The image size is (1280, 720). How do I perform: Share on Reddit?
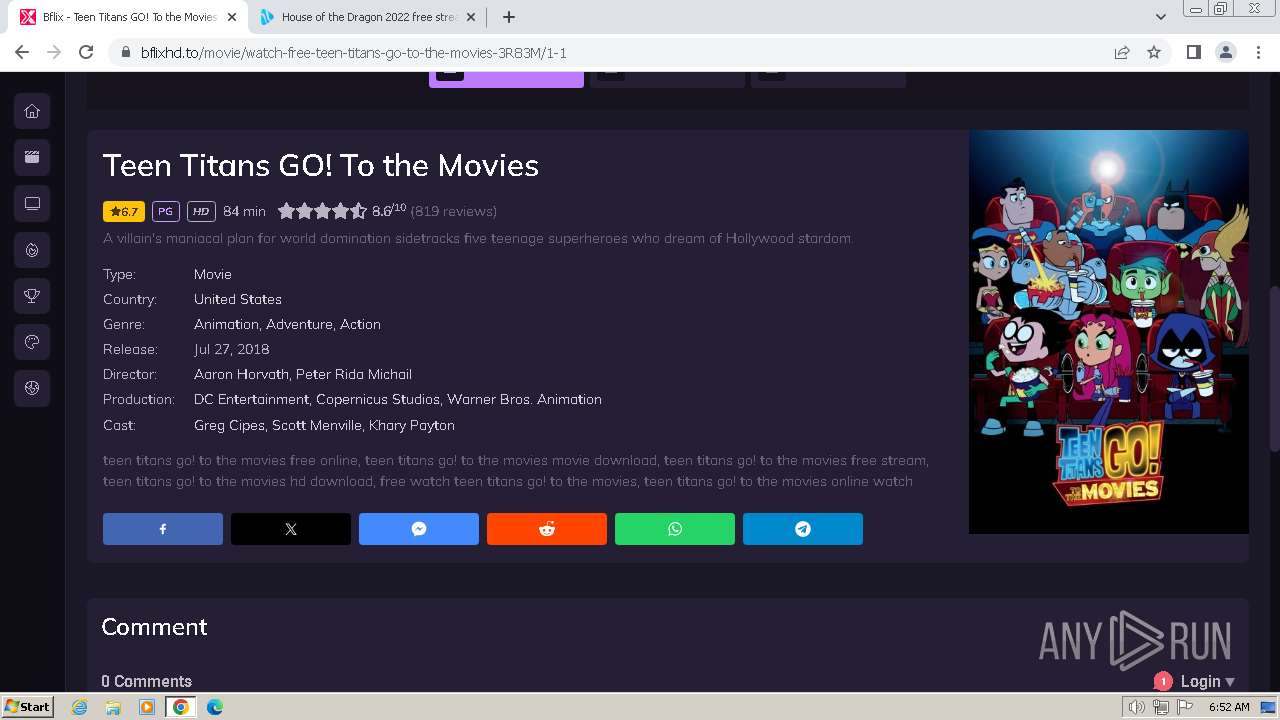pyautogui.click(x=547, y=529)
